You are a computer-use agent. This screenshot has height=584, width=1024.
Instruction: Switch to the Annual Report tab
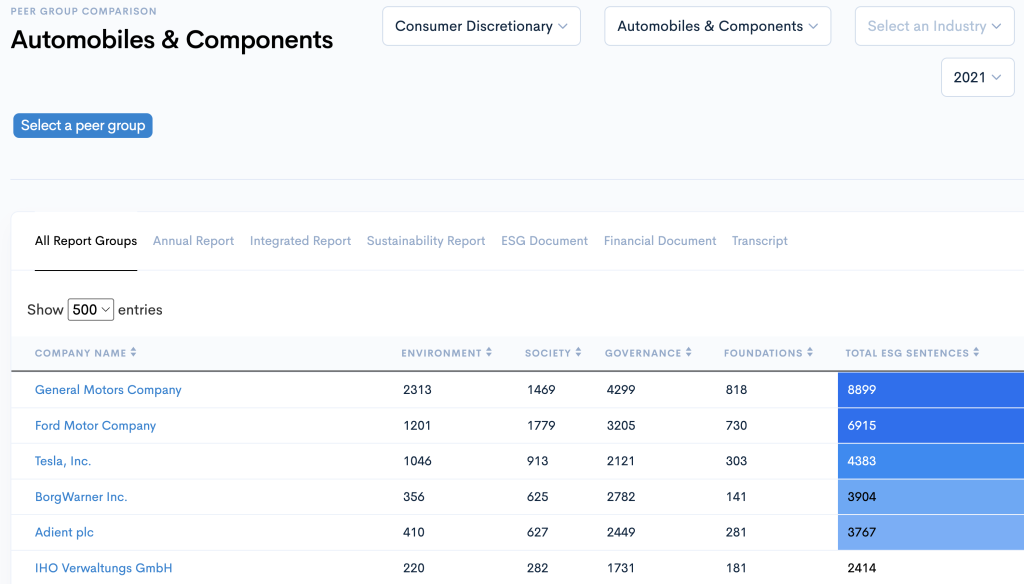tap(193, 240)
